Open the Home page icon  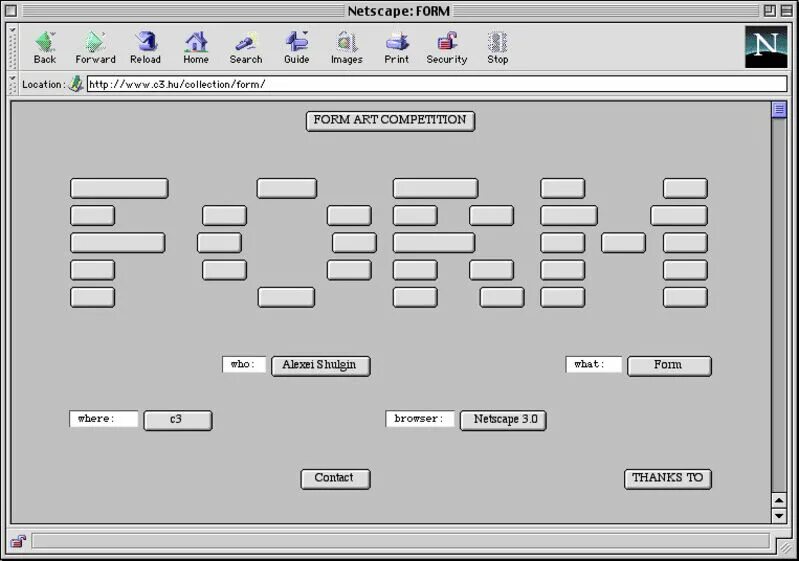(x=196, y=47)
